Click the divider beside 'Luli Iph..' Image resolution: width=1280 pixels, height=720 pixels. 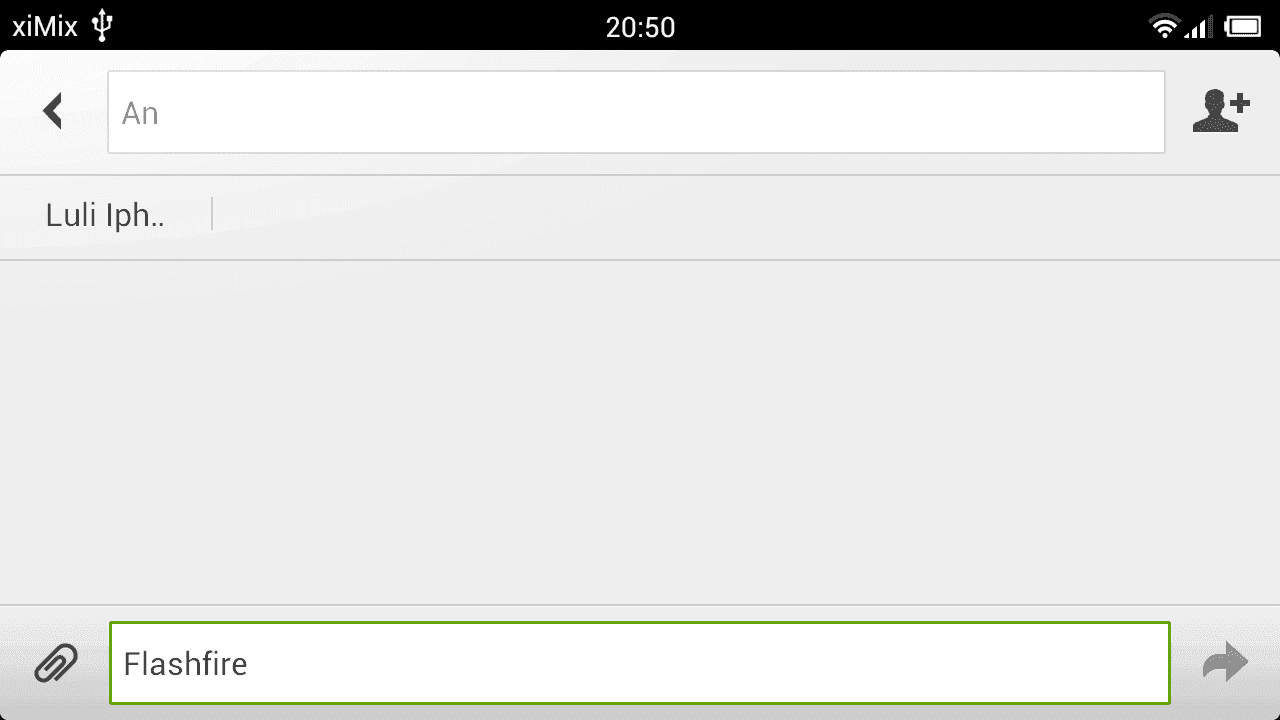[x=212, y=214]
